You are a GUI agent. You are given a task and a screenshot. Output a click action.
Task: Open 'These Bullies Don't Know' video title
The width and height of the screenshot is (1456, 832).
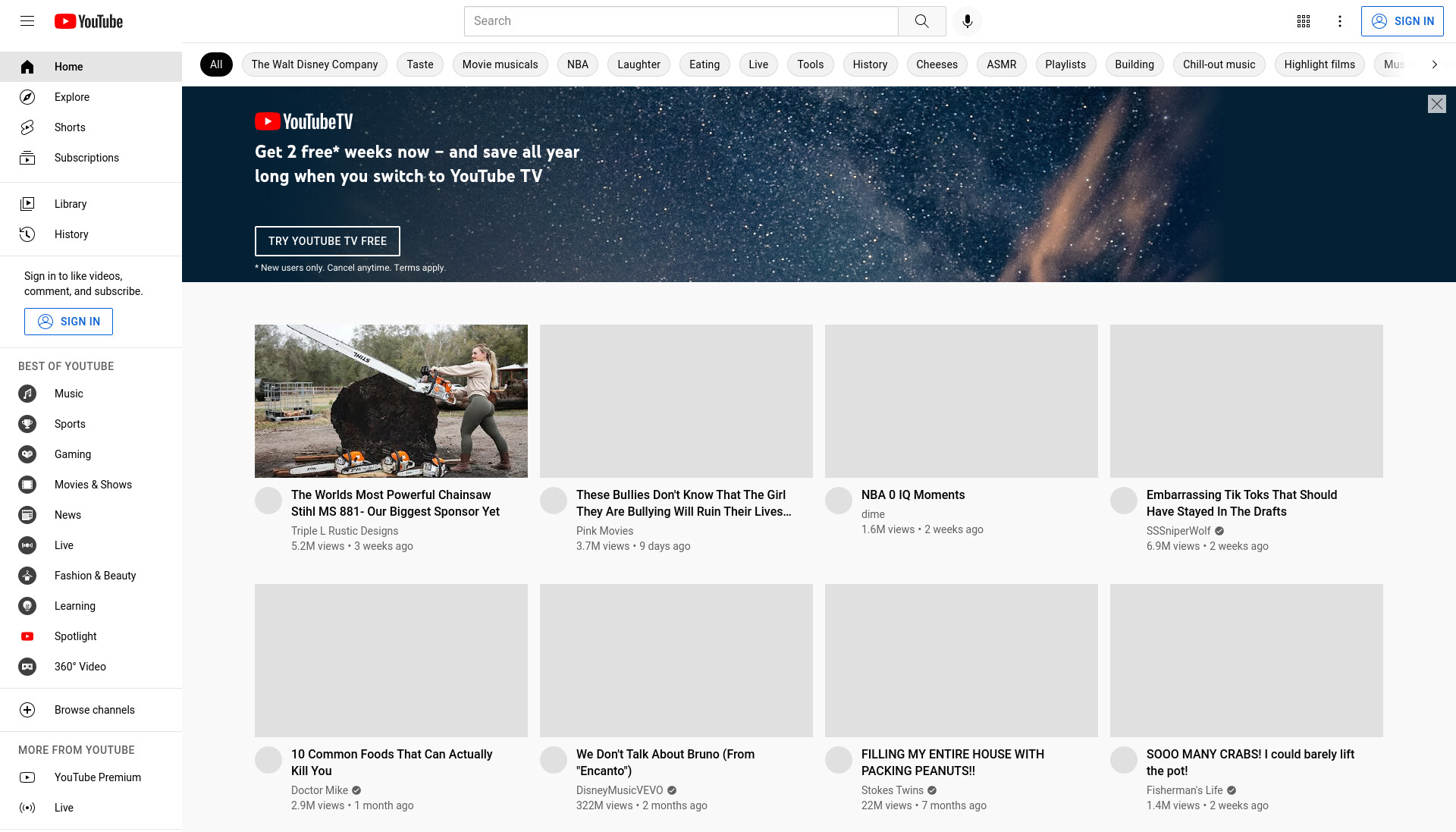(x=684, y=503)
